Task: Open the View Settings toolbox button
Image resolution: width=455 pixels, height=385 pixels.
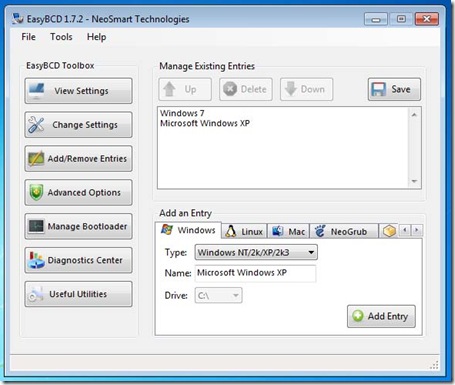Action: (78, 91)
